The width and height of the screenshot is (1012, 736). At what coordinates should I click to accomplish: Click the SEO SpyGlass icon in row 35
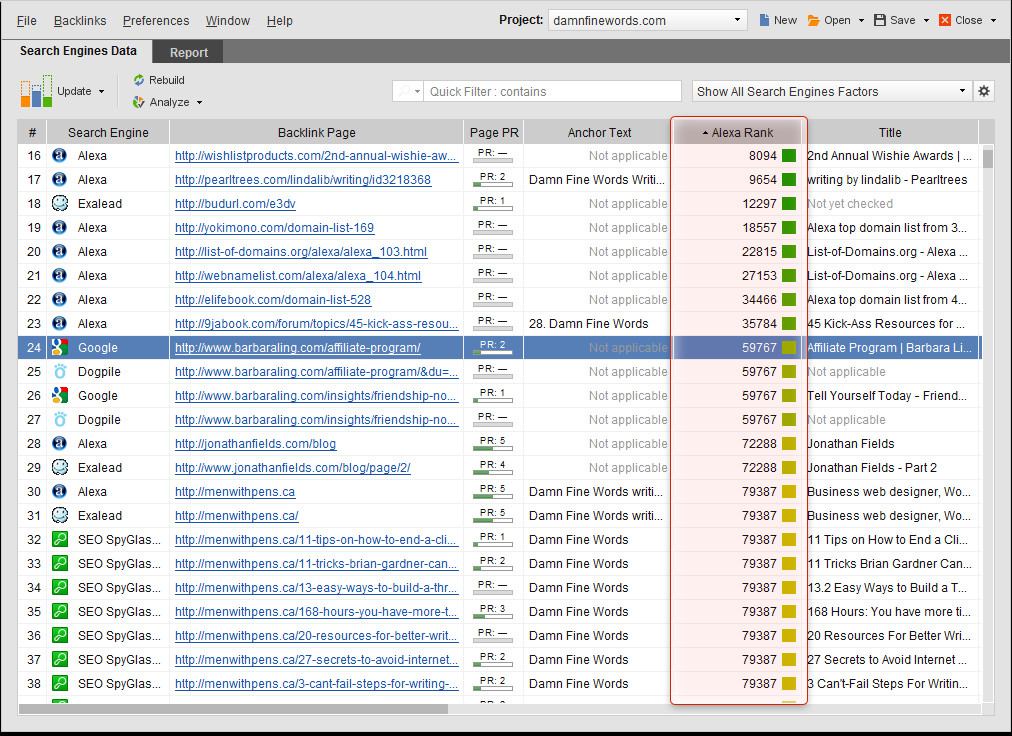59,611
